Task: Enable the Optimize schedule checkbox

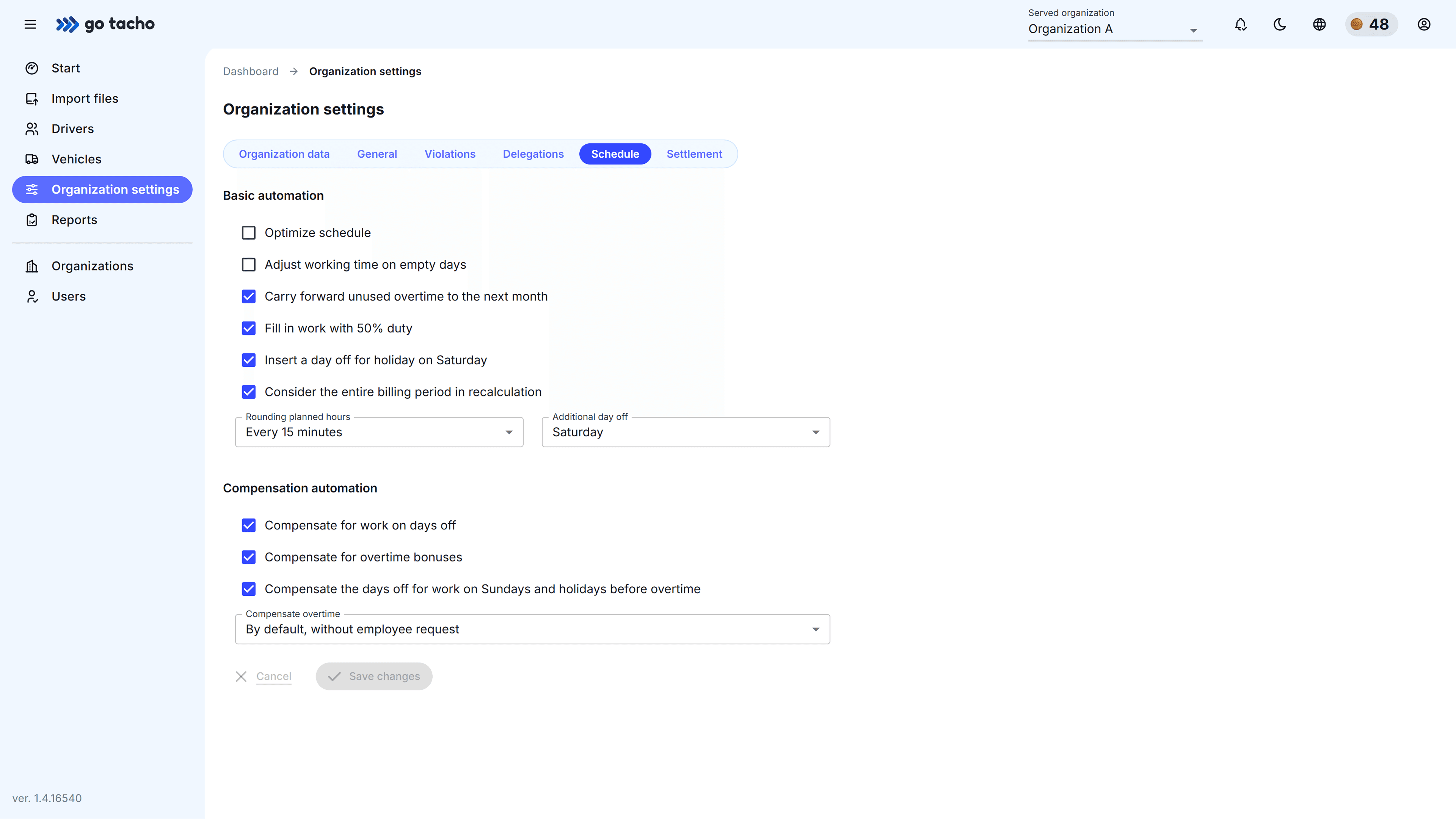Action: pos(249,233)
